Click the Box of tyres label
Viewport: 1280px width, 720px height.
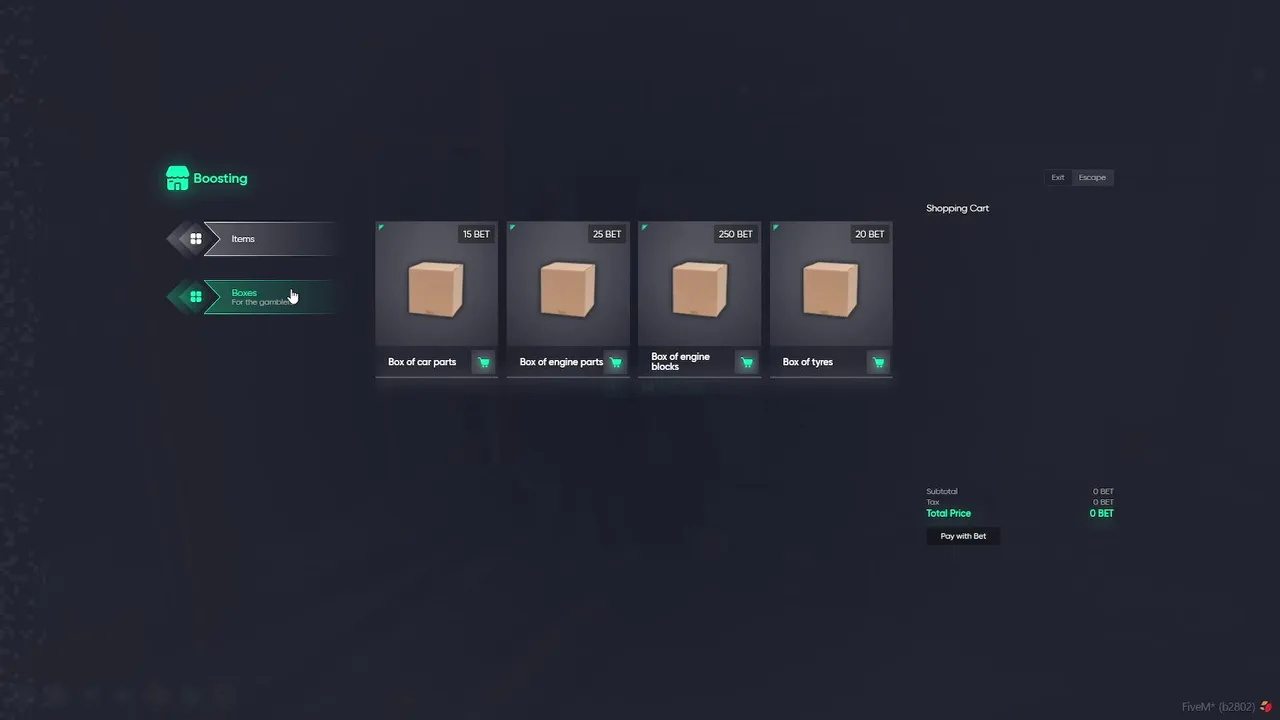pos(808,362)
